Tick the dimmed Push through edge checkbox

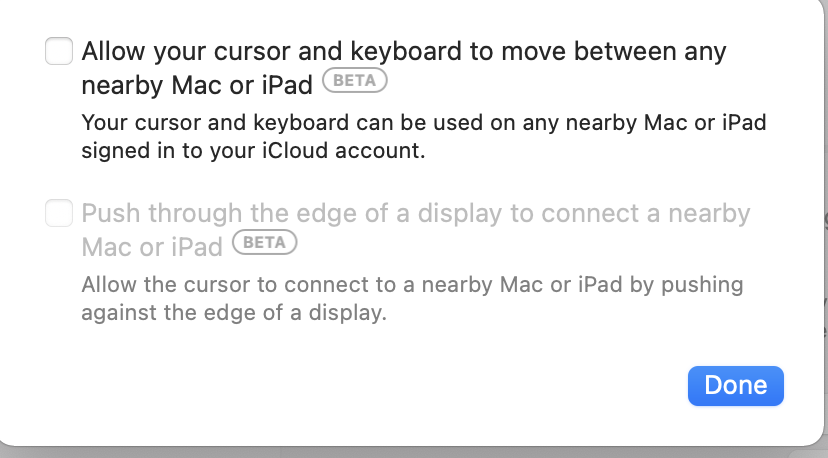coord(59,213)
